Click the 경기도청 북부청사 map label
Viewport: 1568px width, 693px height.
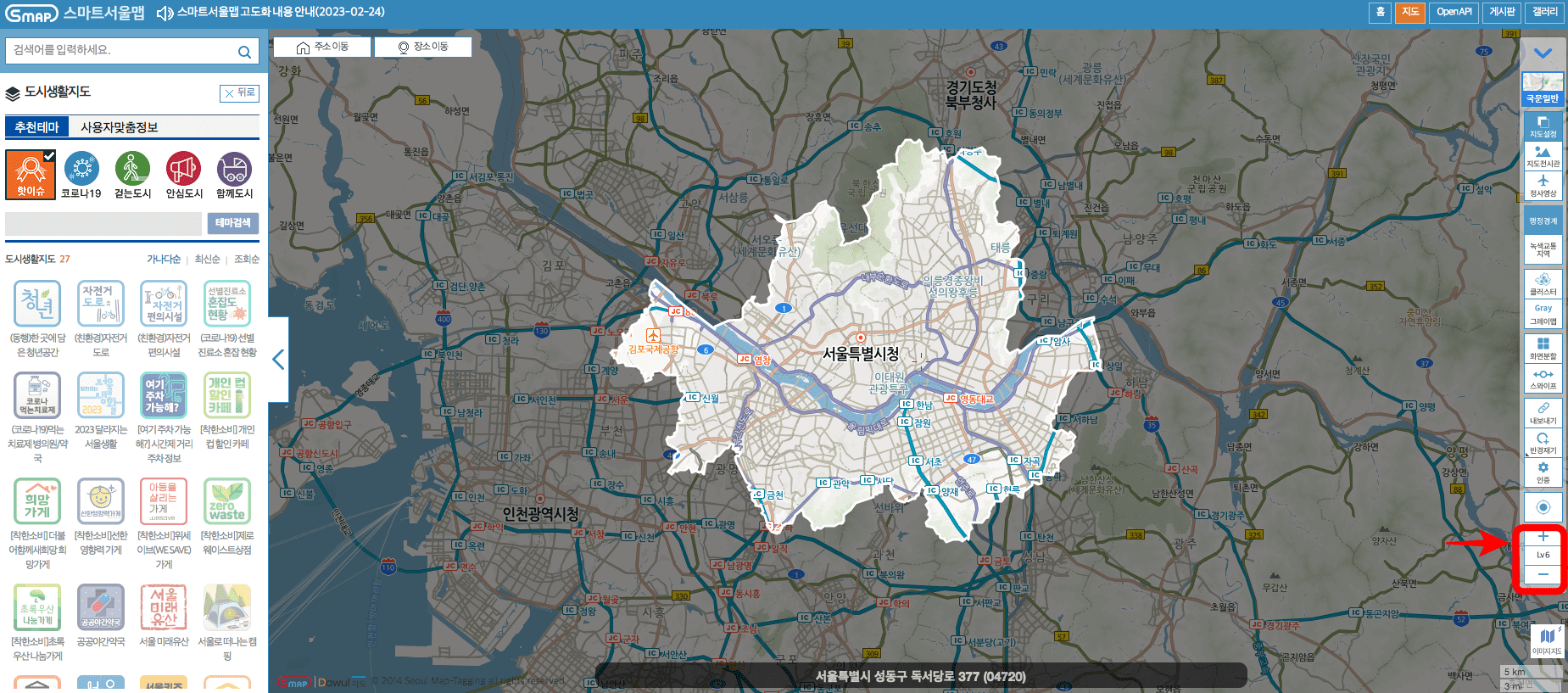pyautogui.click(x=971, y=95)
